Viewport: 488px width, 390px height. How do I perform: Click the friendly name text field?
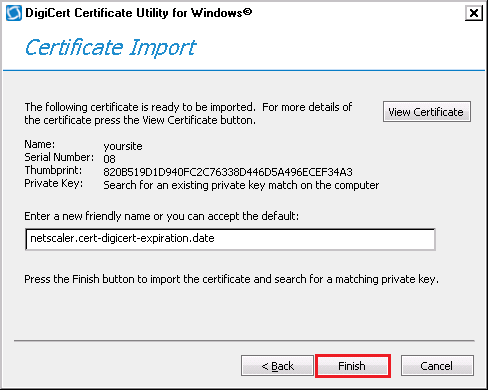[230, 239]
